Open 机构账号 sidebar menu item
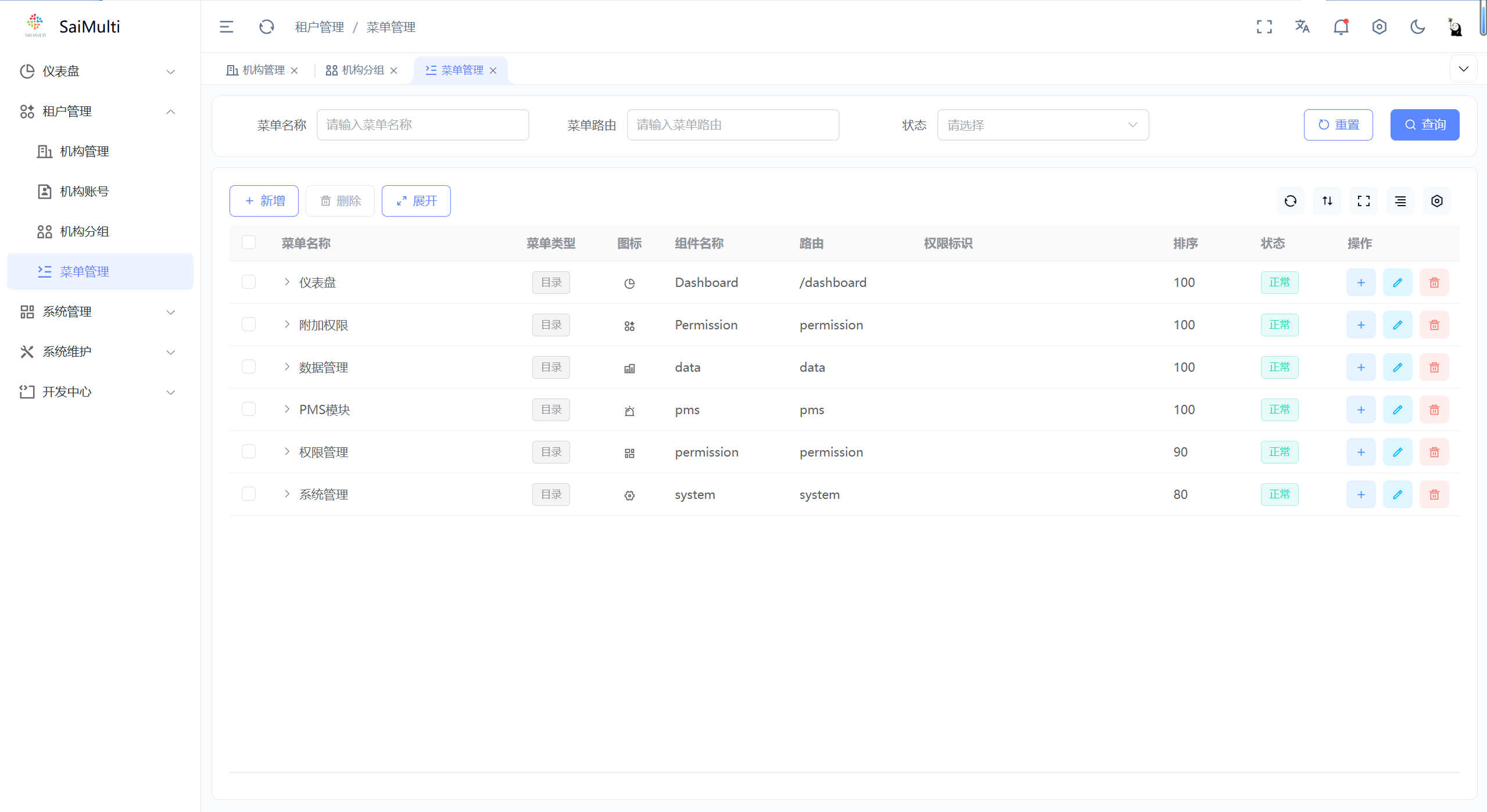This screenshot has width=1487, height=812. pyautogui.click(x=84, y=191)
